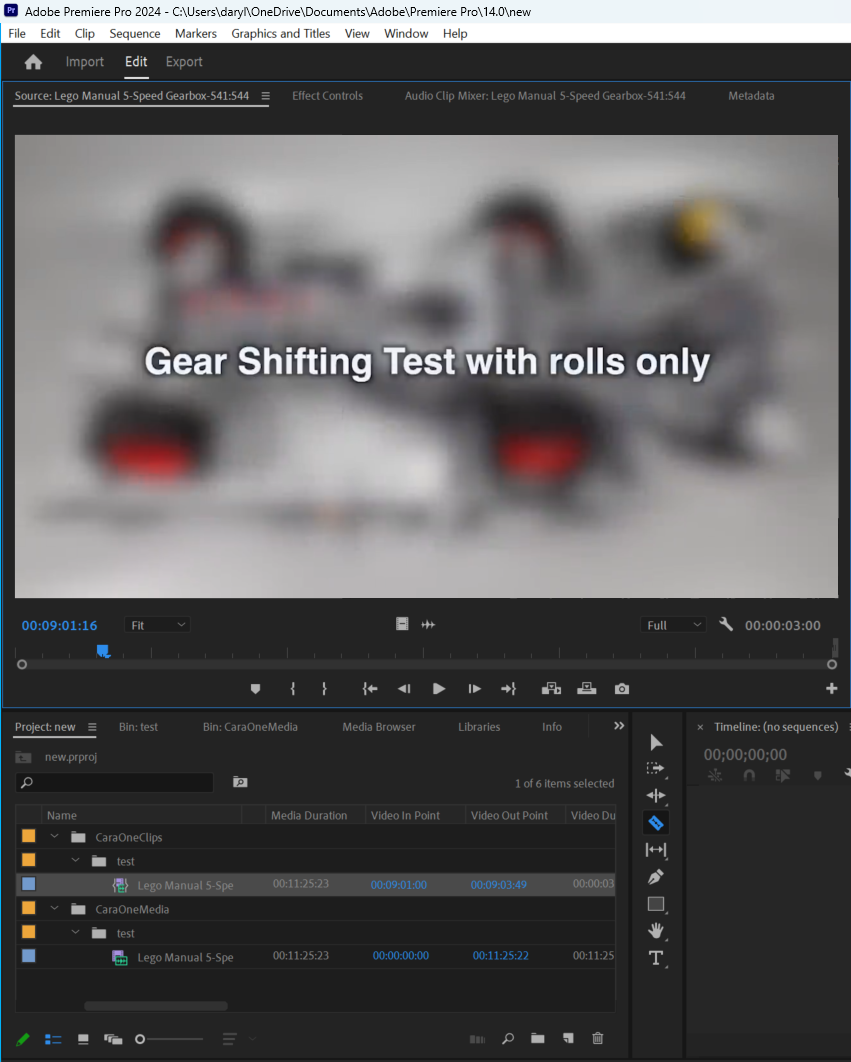
Task: Switch to the Media Browser tab
Action: tap(379, 727)
